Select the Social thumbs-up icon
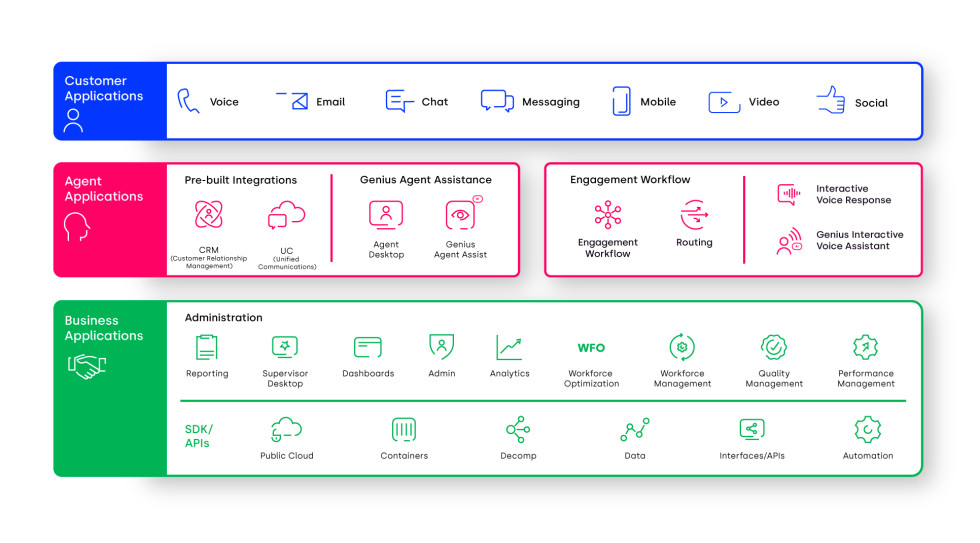The height and width of the screenshot is (543, 980). tap(831, 100)
